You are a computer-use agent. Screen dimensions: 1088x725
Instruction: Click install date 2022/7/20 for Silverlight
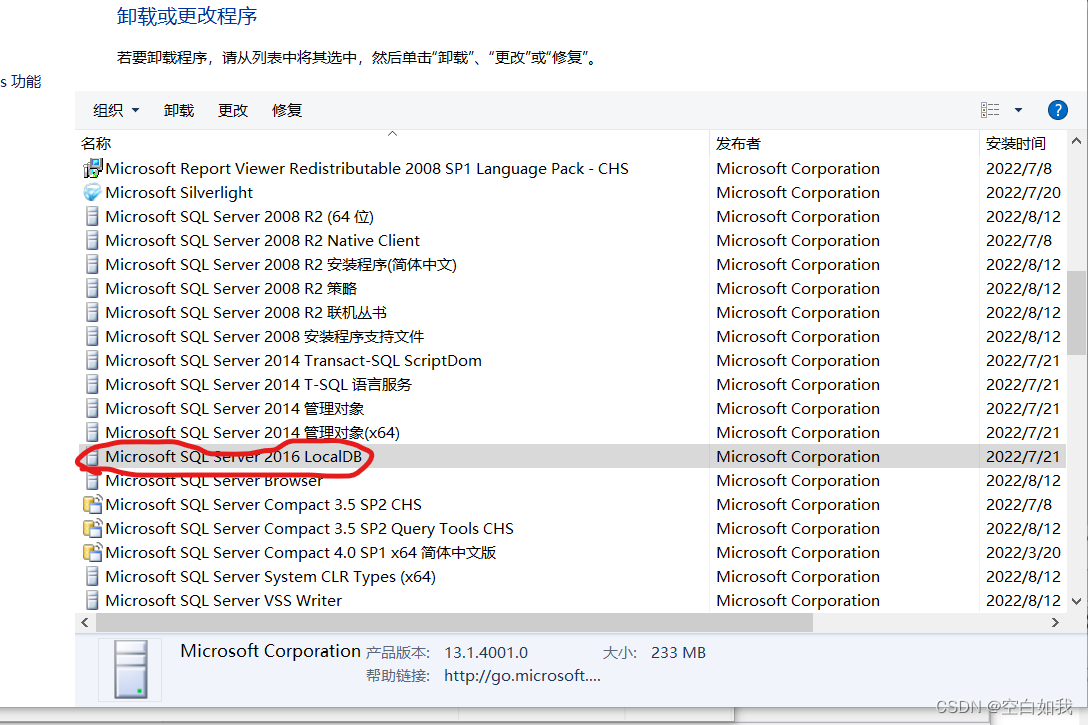click(x=1023, y=192)
